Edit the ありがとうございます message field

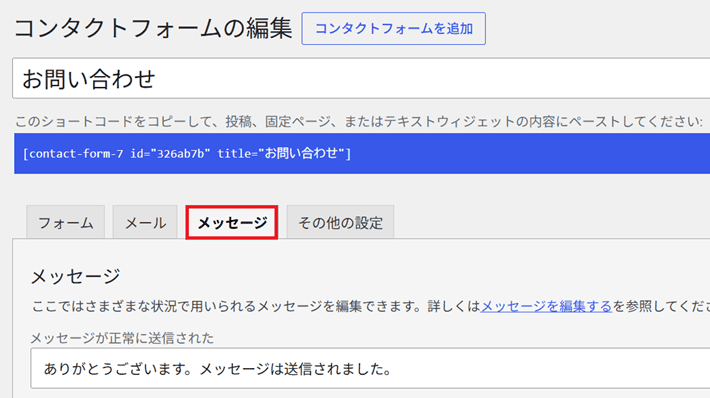pos(370,369)
